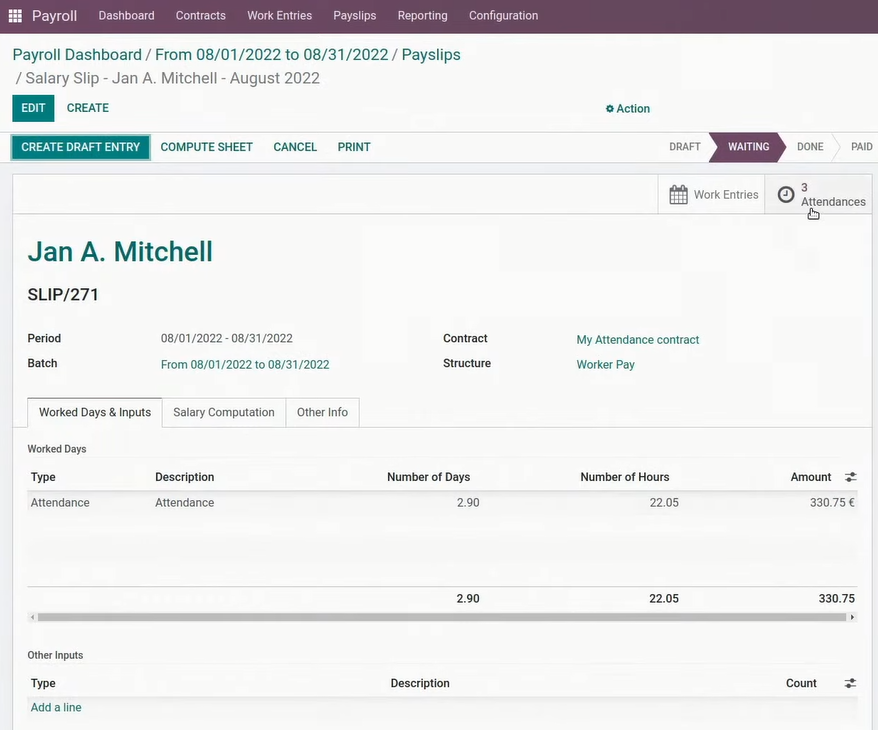Open the Worker Pay structure link
Screen dimensions: 878x730
point(605,364)
